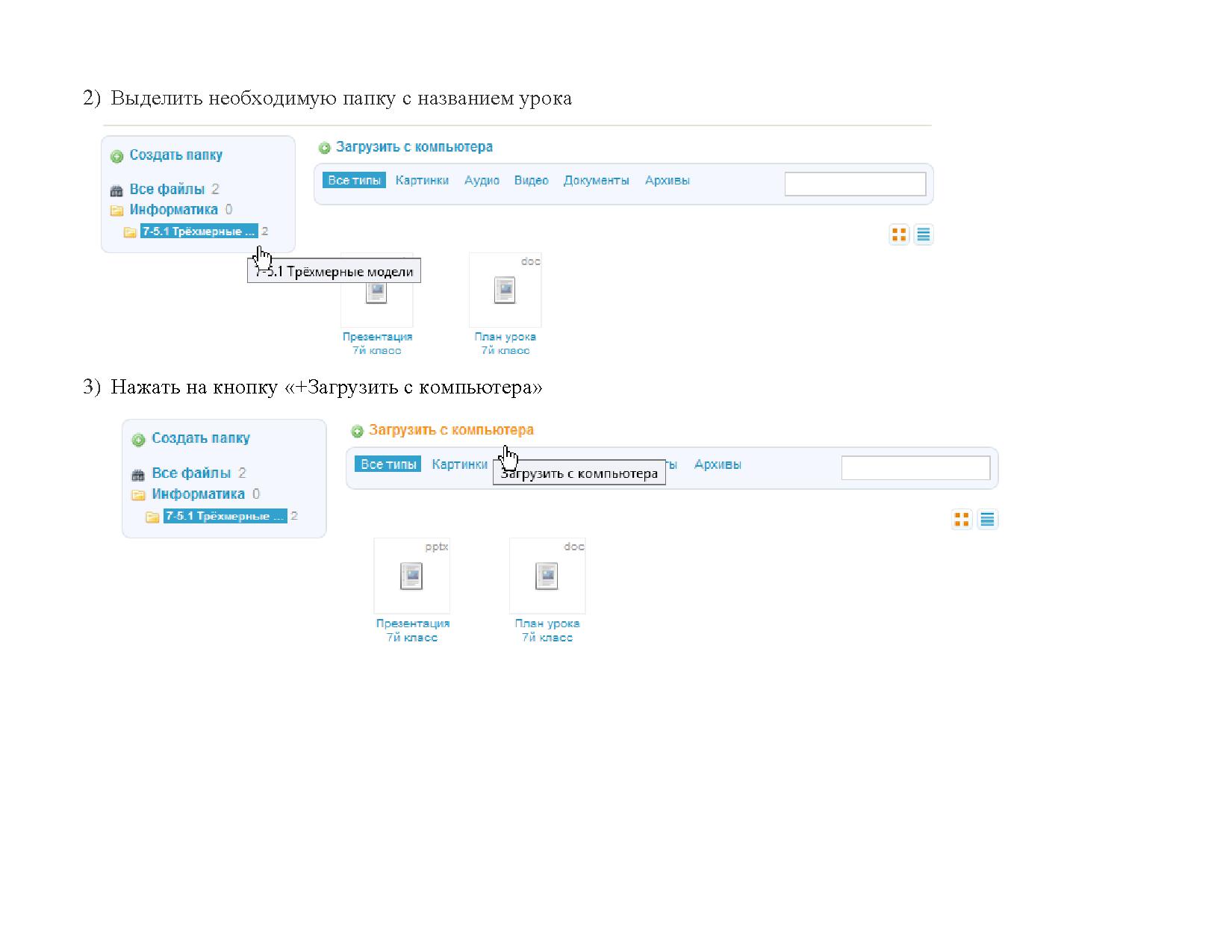
Task: Select 'Архивы' filter tab in lower screenshot
Action: point(718,464)
